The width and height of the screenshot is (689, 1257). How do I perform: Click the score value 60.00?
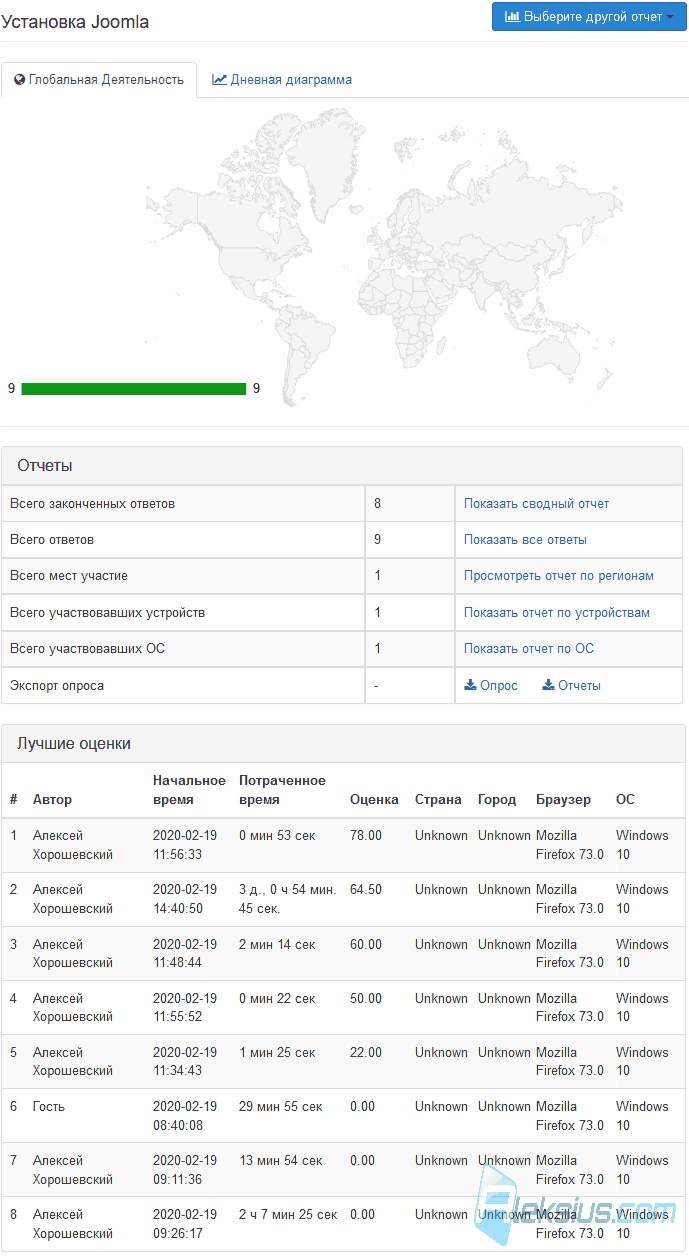tap(366, 944)
